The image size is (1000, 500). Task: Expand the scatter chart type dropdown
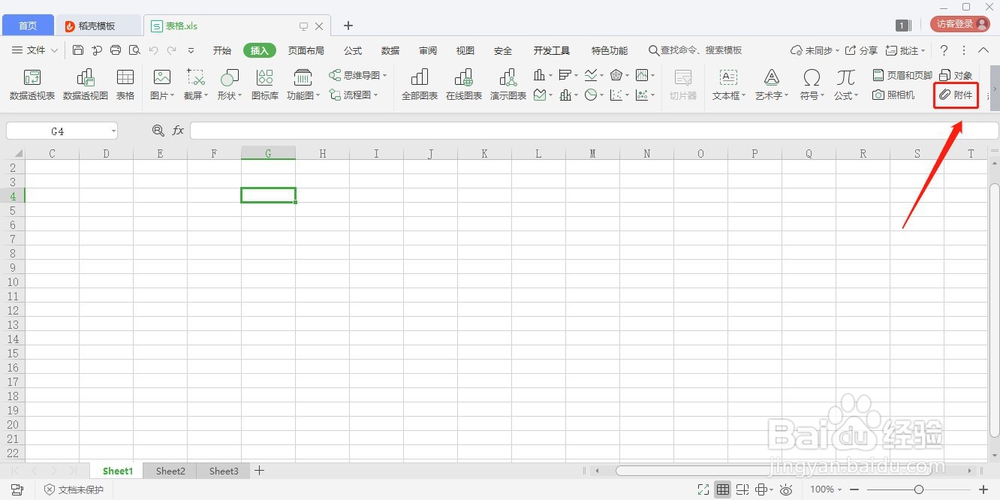628,95
